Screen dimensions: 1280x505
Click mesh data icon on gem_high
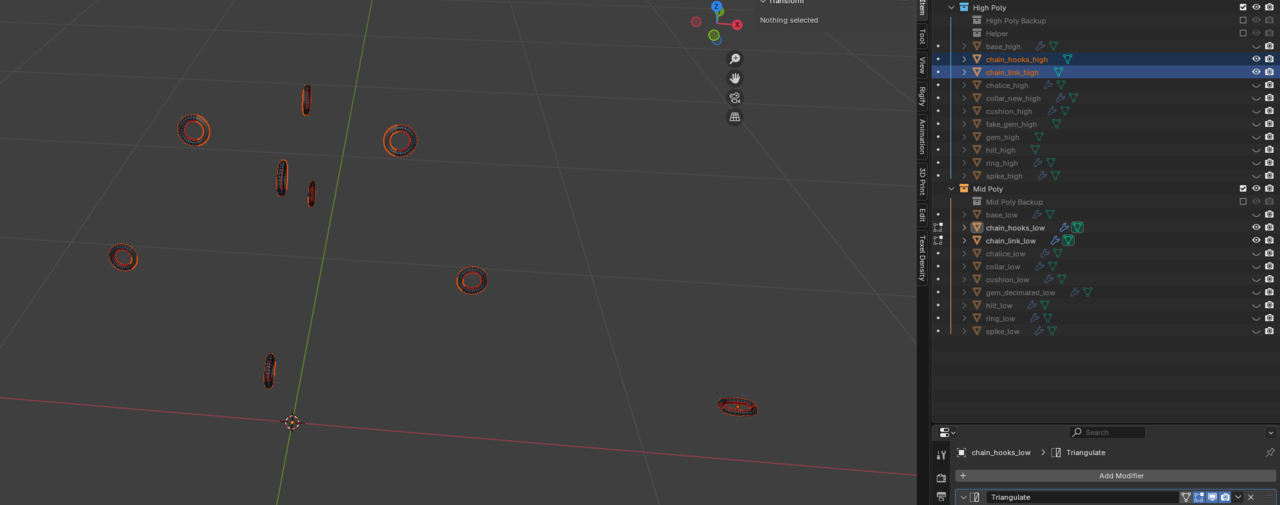[1039, 137]
